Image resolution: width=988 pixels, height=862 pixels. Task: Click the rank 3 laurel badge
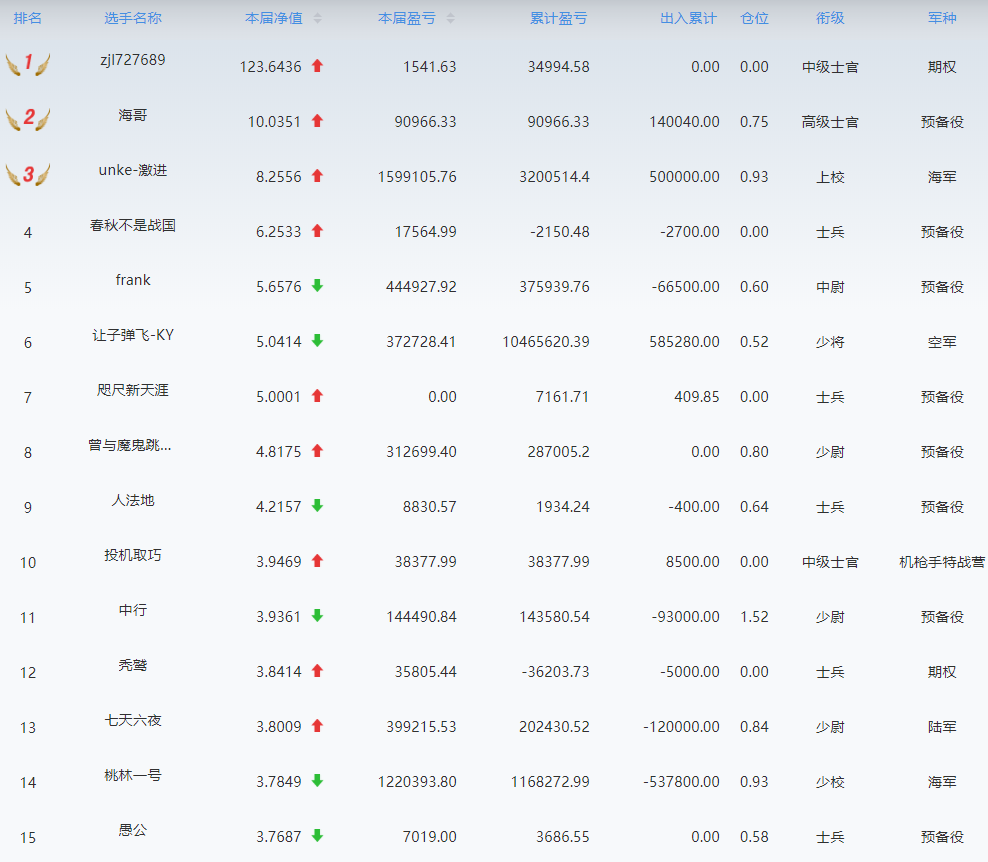pos(28,174)
